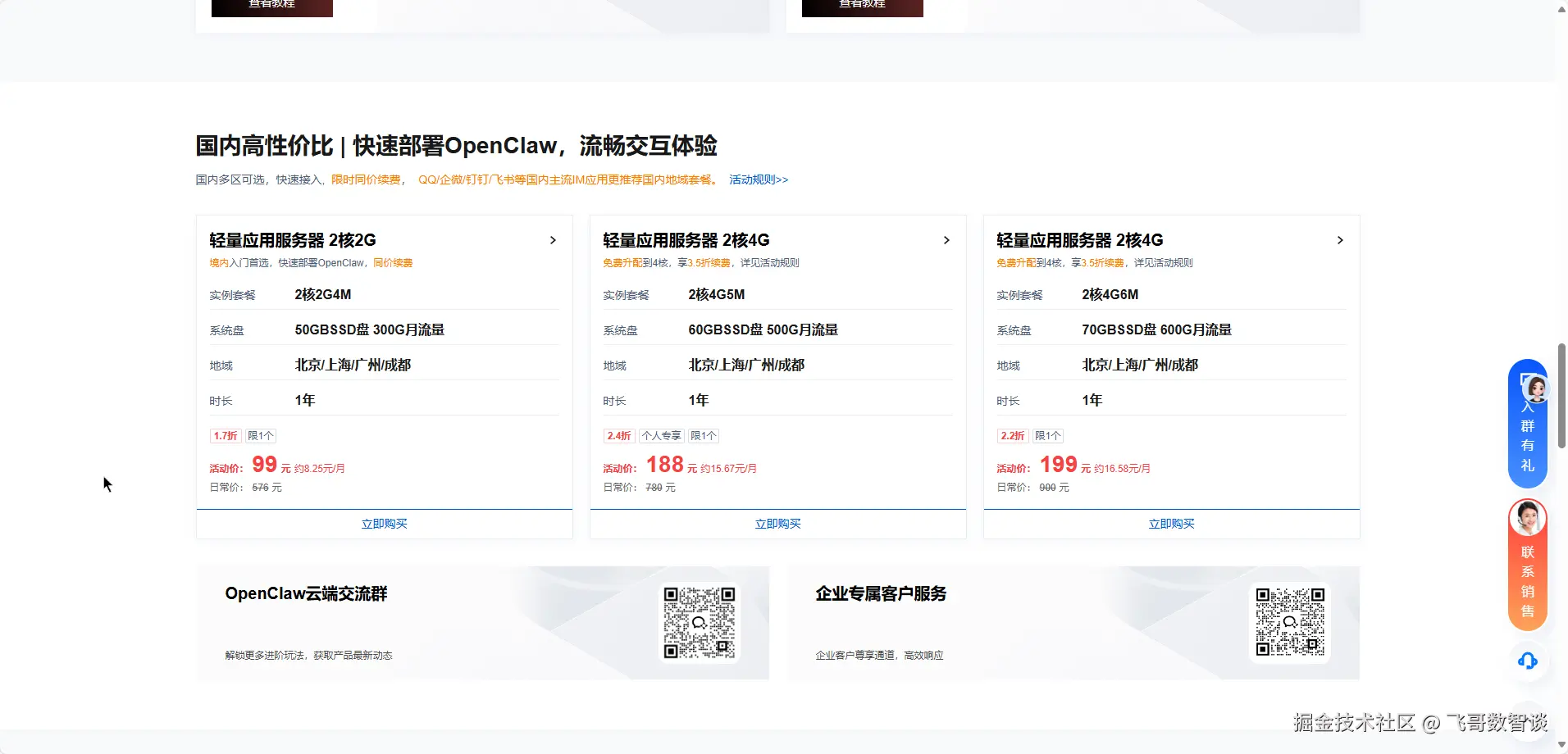Image resolution: width=1568 pixels, height=754 pixels.
Task: Open the headset customer support icon
Action: [x=1528, y=661]
